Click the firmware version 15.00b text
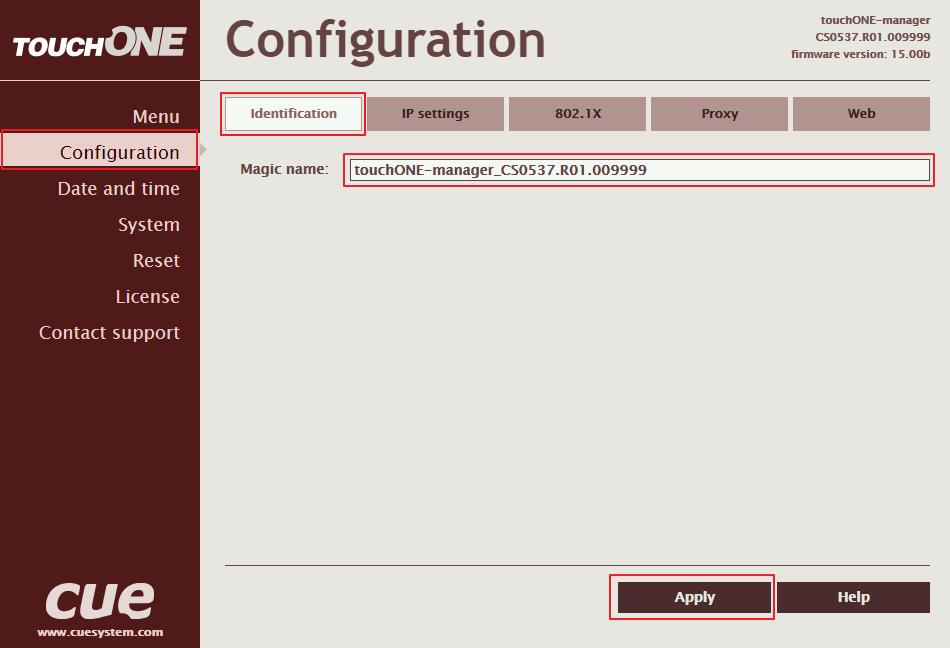This screenshot has width=950, height=648. 860,54
